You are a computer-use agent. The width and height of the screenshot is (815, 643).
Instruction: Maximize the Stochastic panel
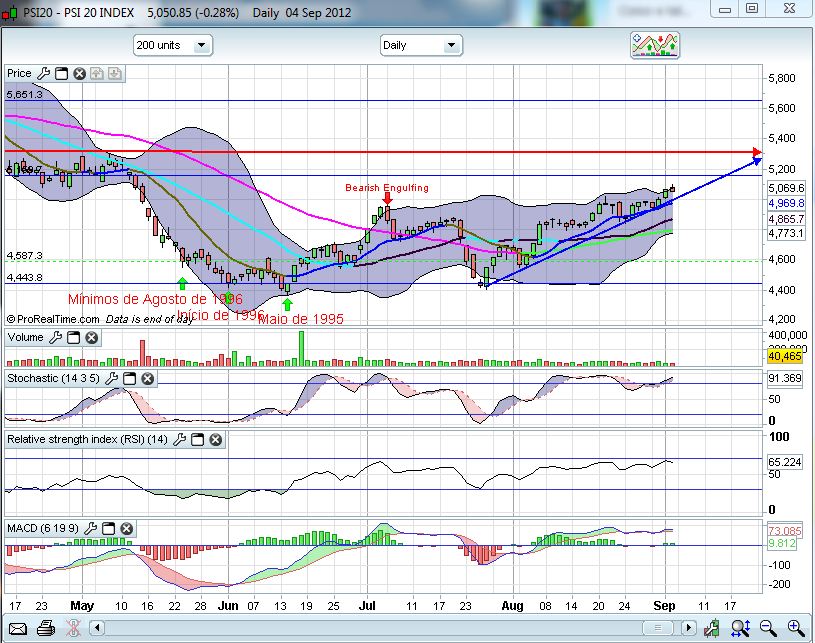129,378
